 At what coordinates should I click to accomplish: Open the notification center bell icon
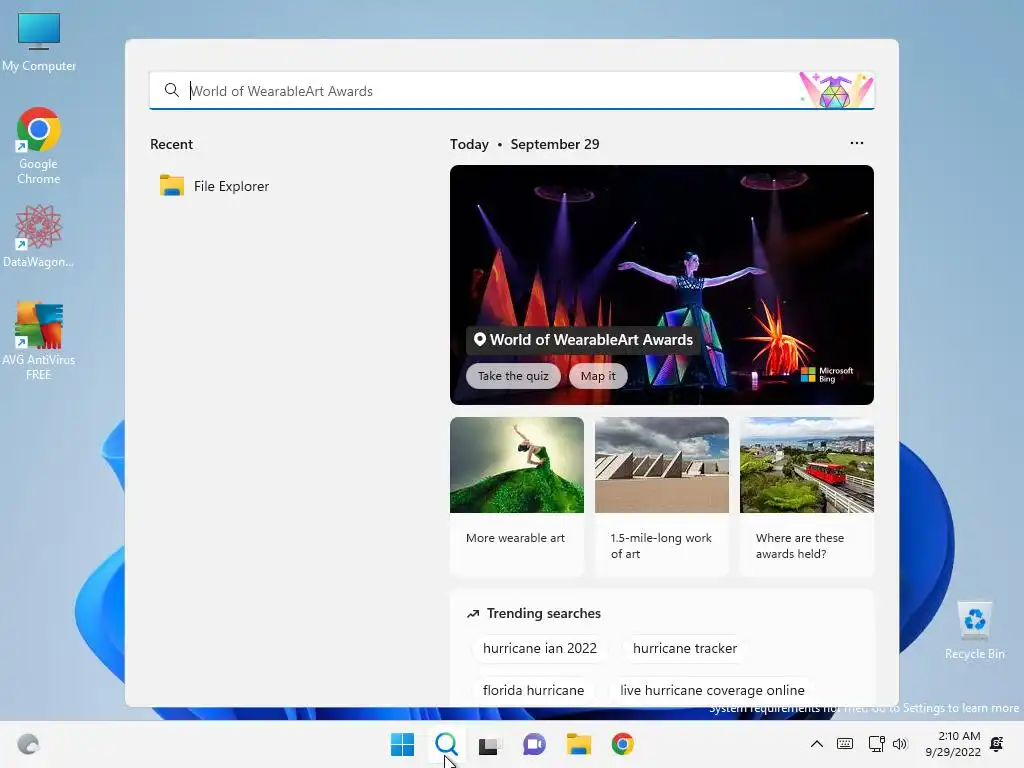point(997,744)
